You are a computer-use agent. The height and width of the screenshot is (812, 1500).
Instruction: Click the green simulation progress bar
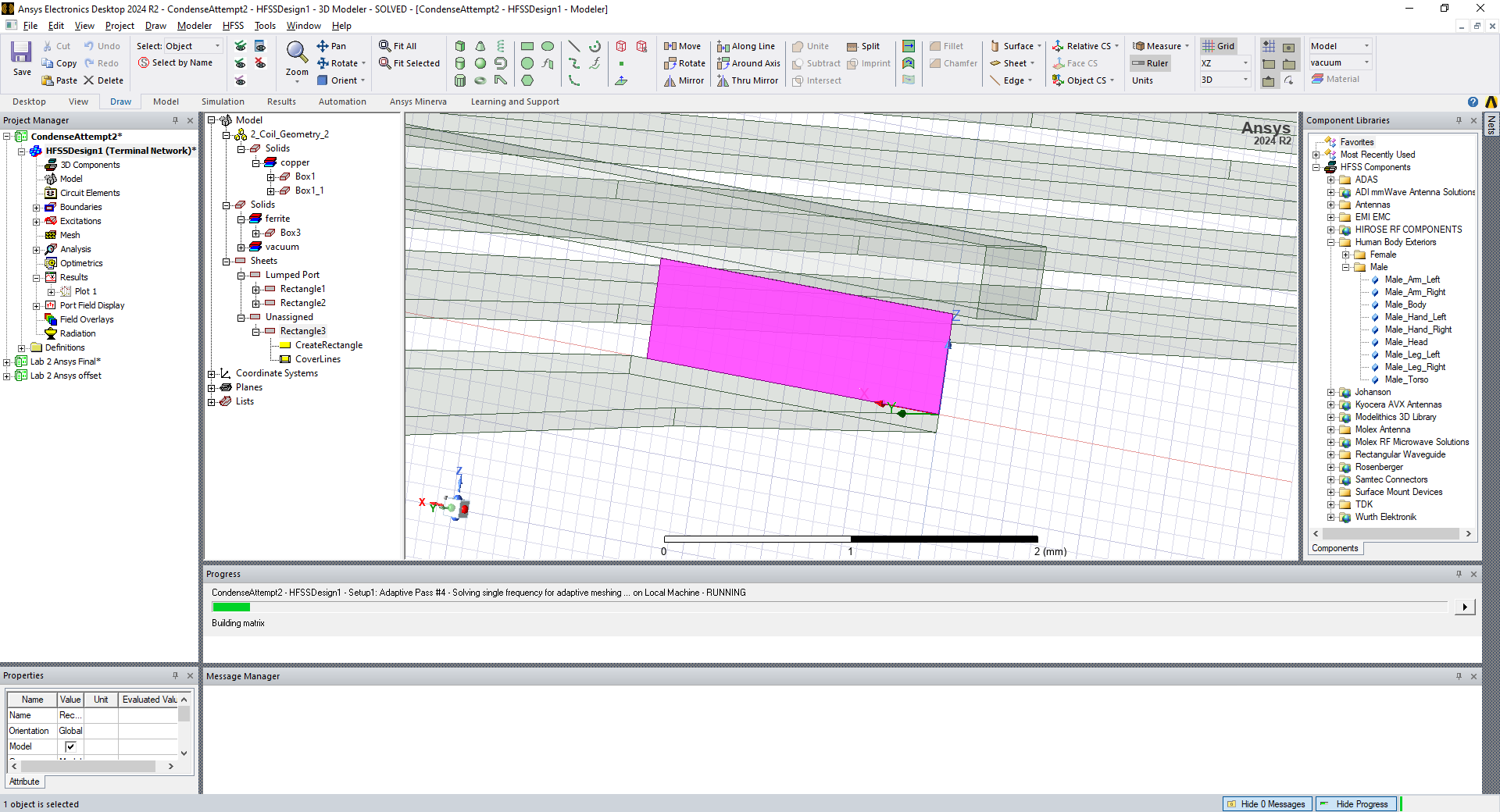(x=231, y=607)
